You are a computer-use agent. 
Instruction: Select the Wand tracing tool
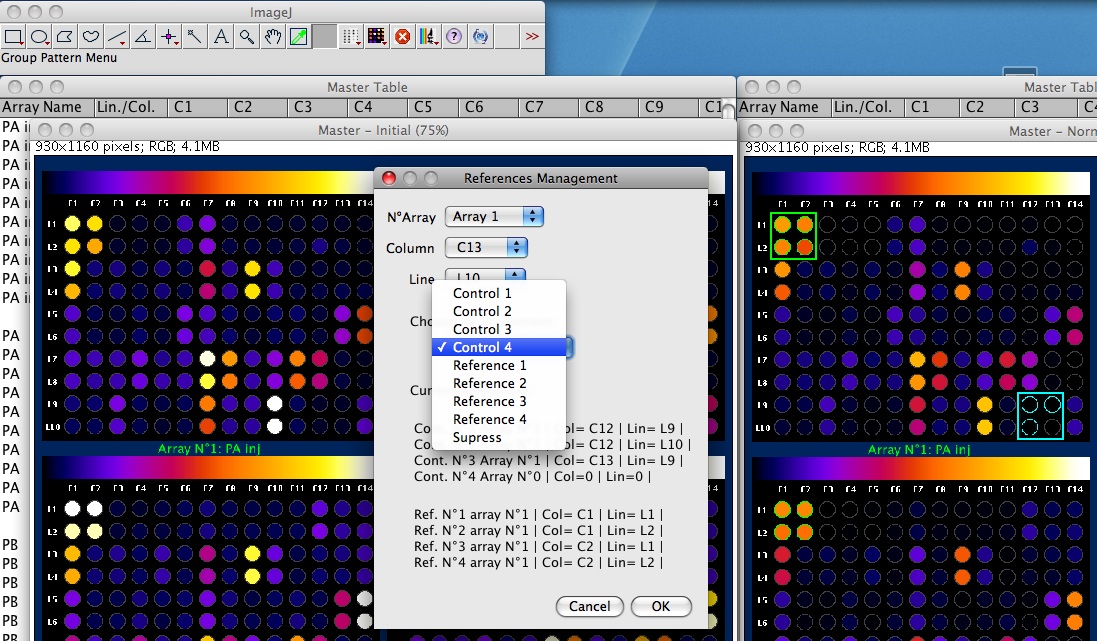194,36
